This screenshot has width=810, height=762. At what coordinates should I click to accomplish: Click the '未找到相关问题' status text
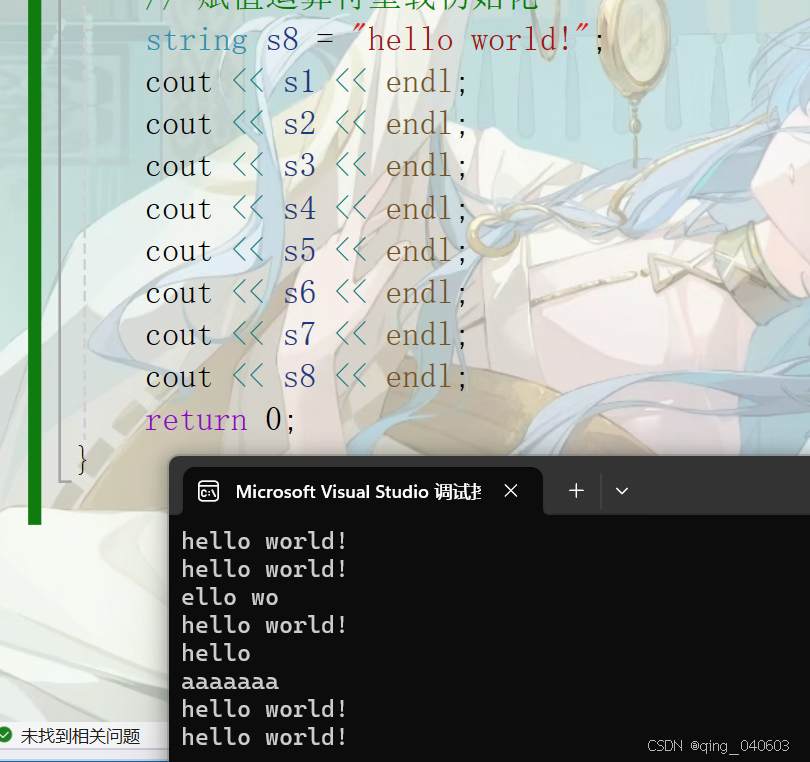81,736
